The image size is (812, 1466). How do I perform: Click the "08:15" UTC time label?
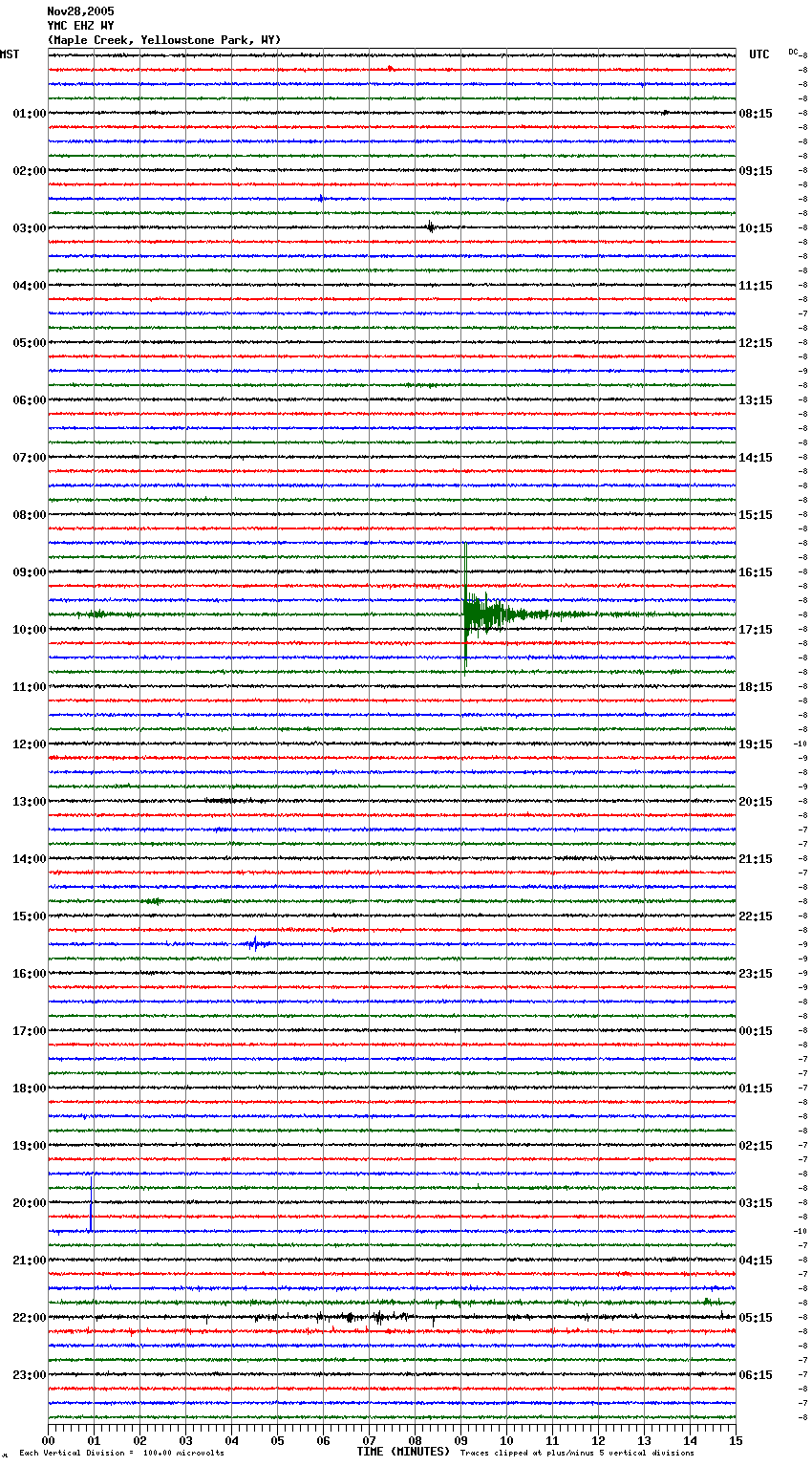[x=756, y=114]
